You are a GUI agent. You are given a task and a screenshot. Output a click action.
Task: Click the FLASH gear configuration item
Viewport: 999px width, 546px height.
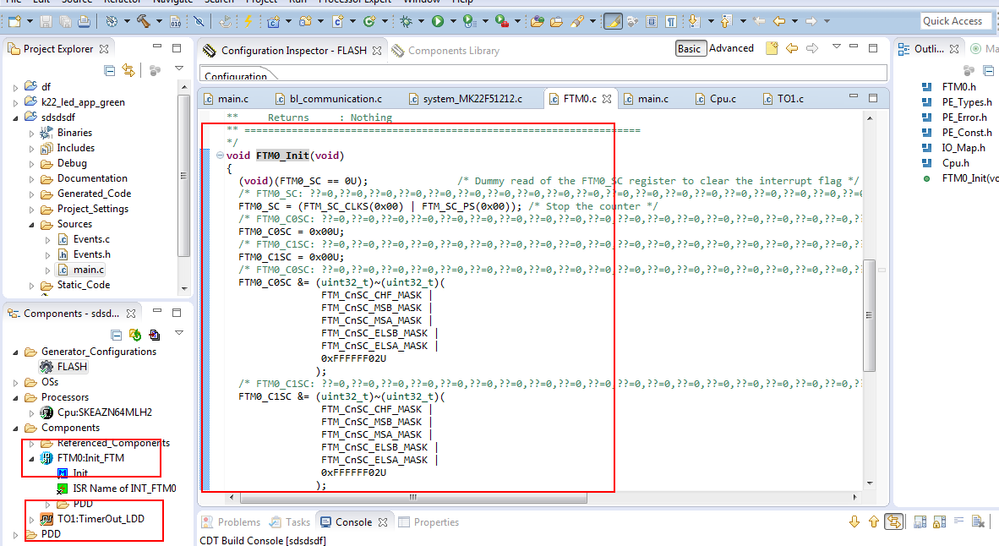coord(64,366)
